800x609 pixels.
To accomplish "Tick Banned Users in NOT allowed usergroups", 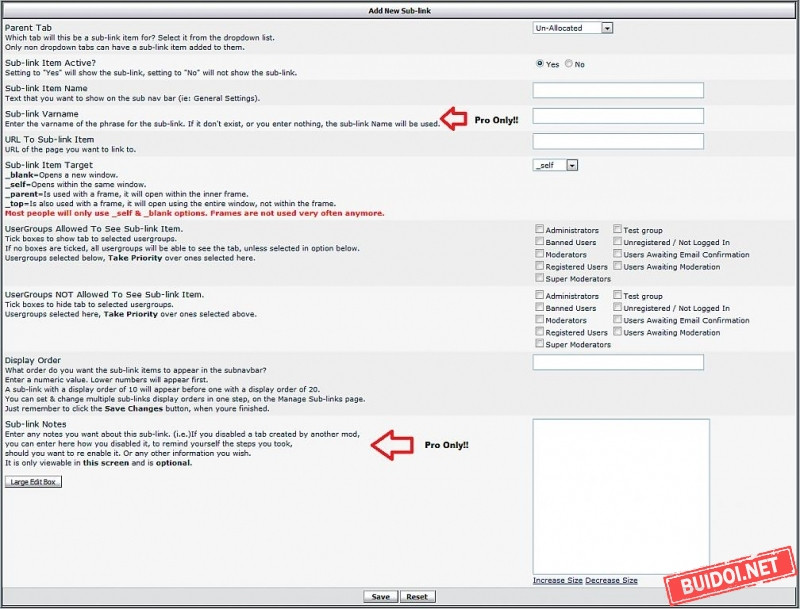I will tap(540, 309).
